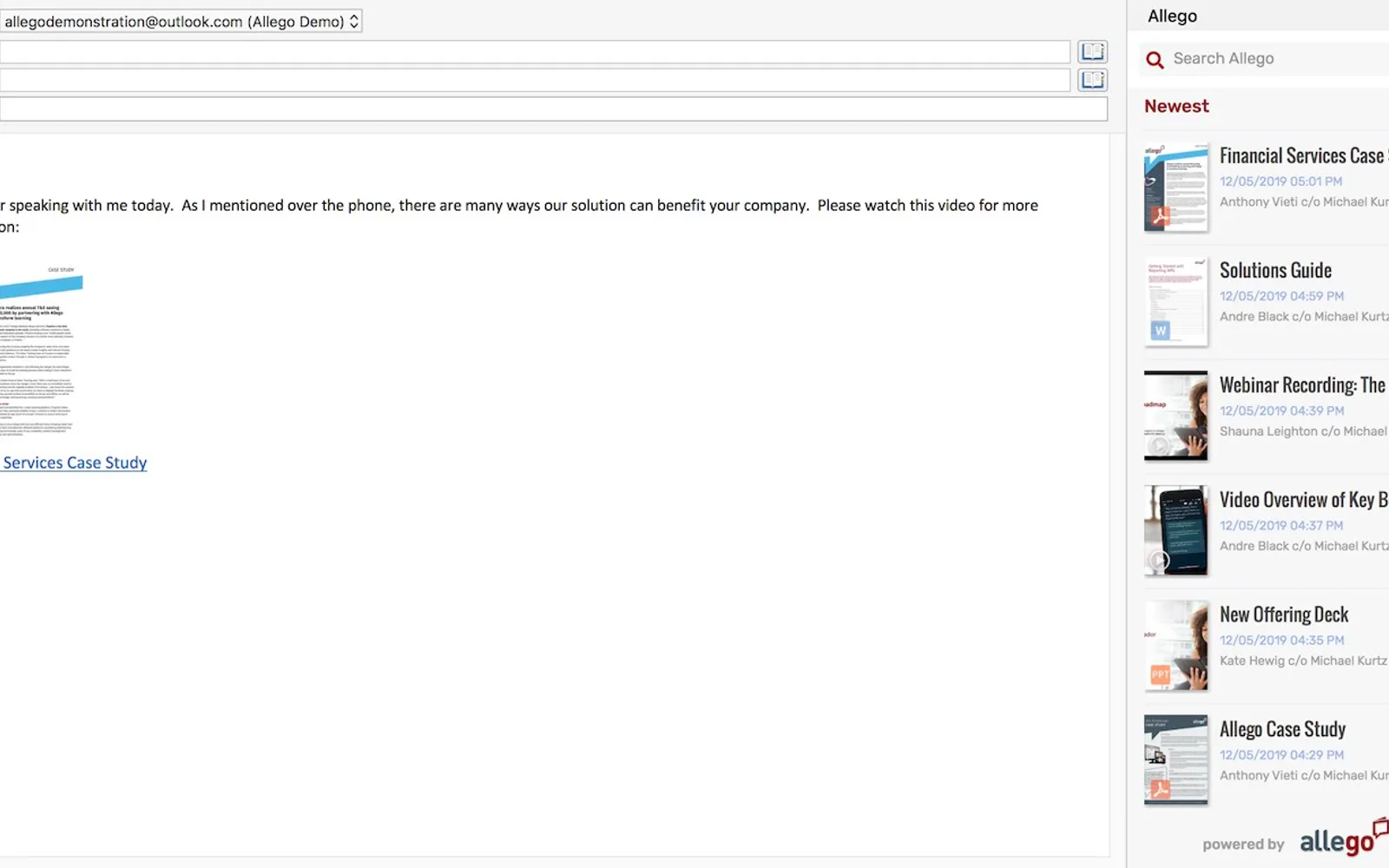
Task: Select the Newest heading in Allego panel
Action: (x=1176, y=106)
